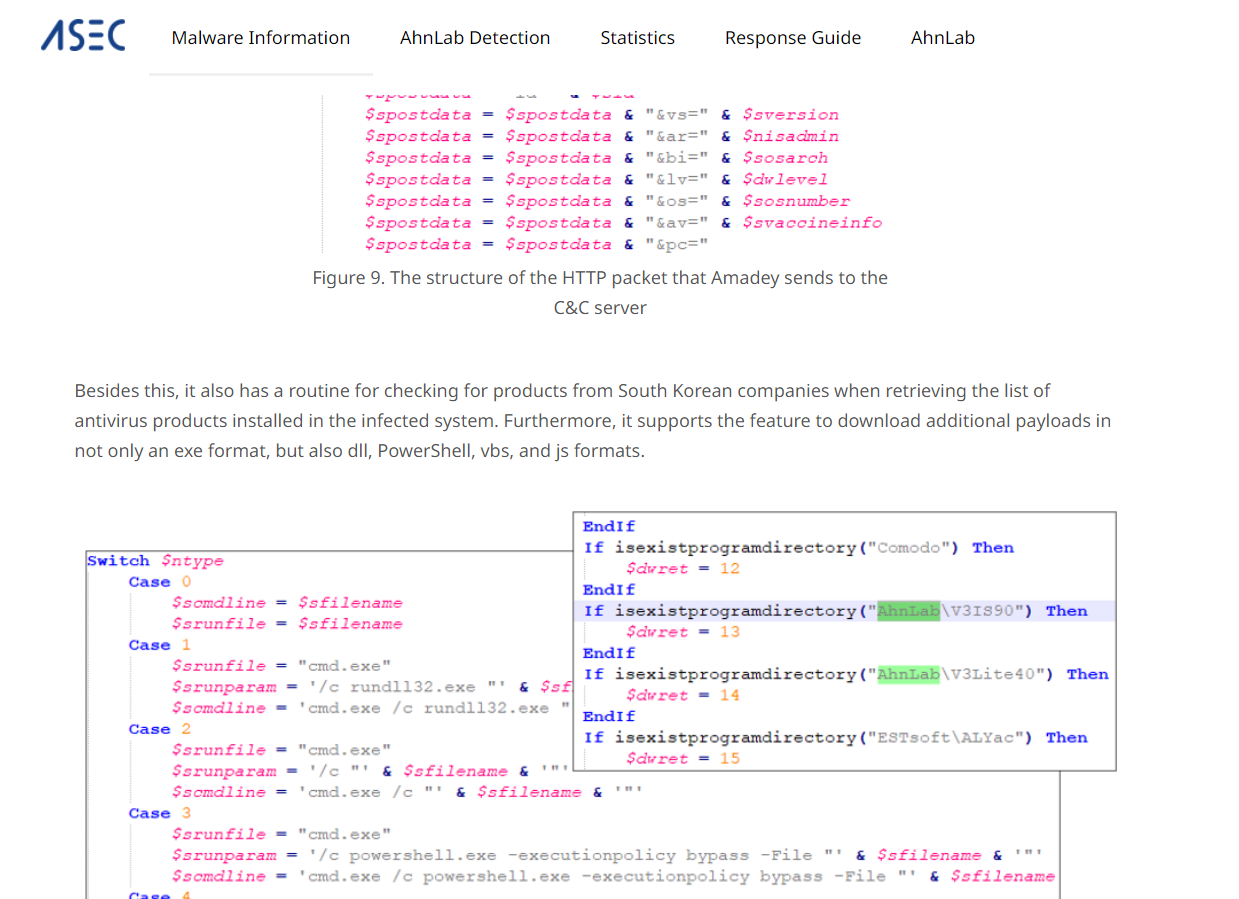Click the $srunparam line with powershell.exe -executionpolicy bypass

(x=607, y=855)
